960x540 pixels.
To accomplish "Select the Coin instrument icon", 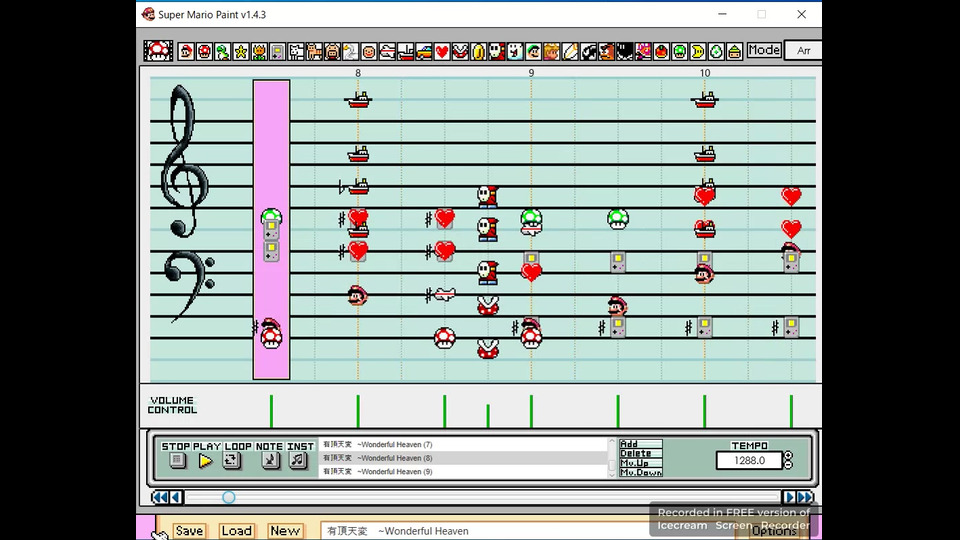I will coord(479,51).
